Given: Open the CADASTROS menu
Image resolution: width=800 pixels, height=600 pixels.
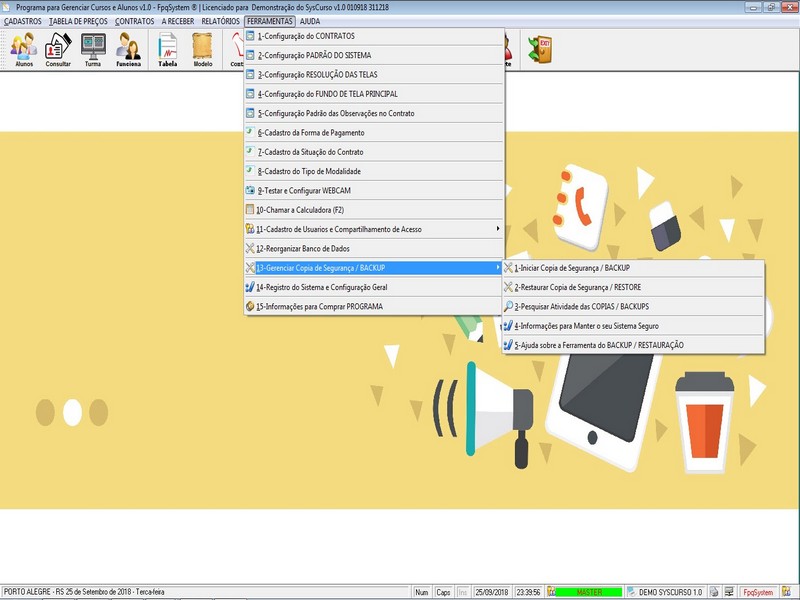Looking at the screenshot, I should tap(23, 20).
